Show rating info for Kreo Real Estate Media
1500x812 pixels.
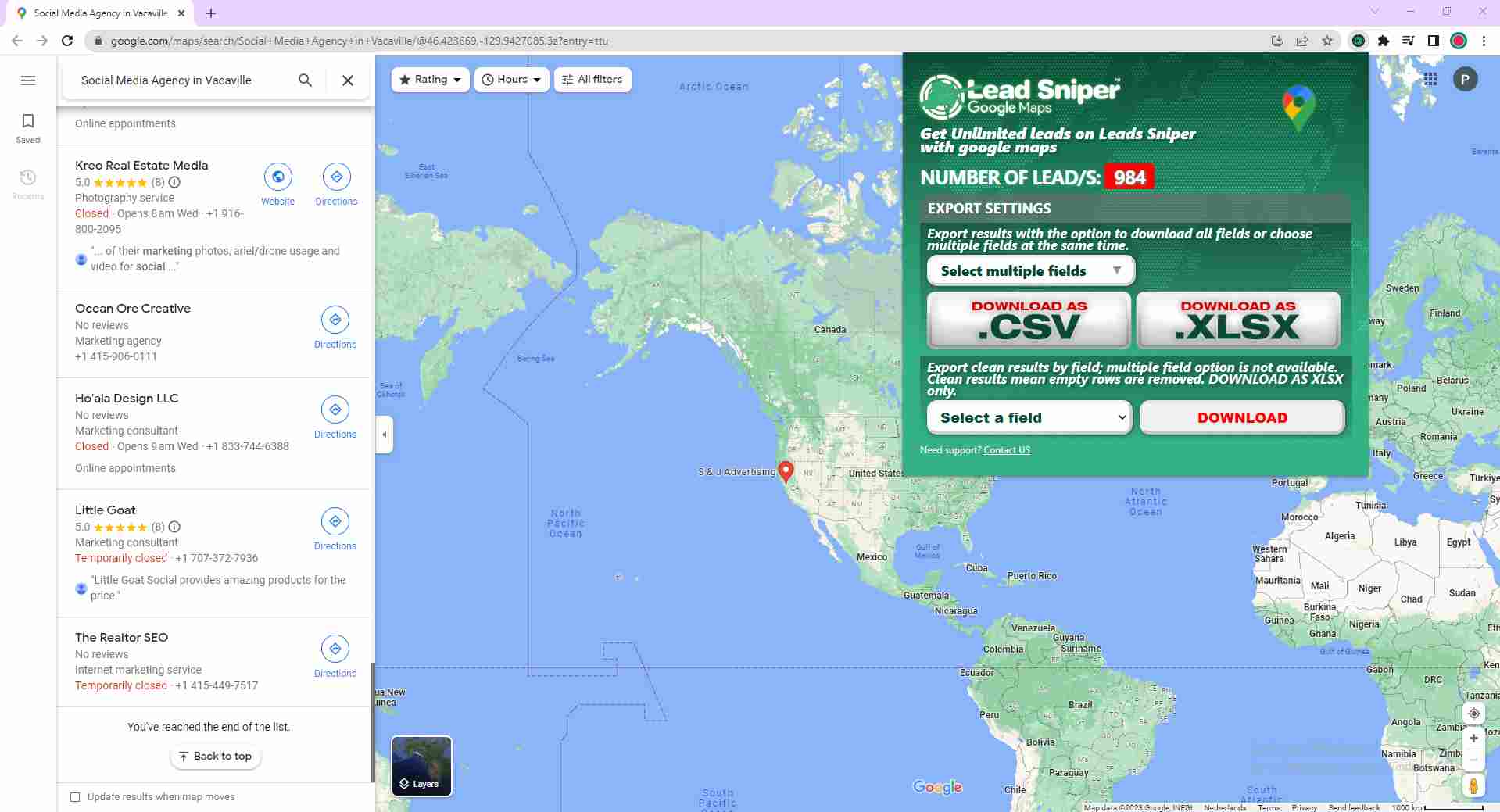click(x=174, y=182)
